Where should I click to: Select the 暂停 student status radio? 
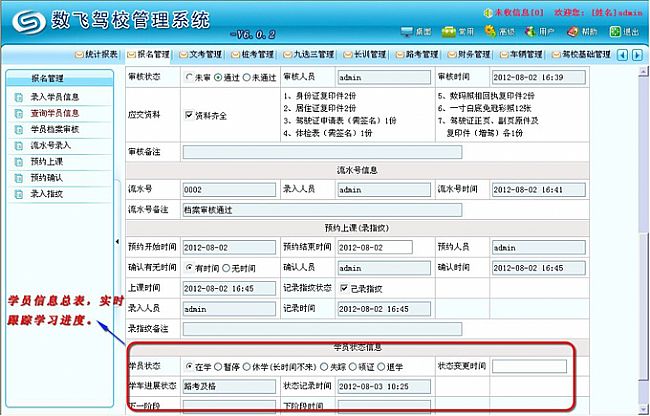(x=218, y=366)
